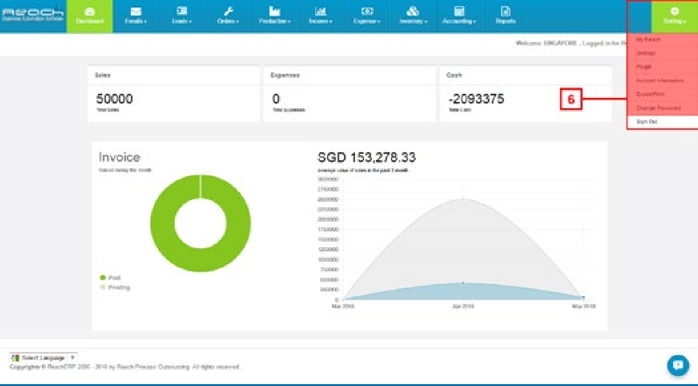Expand the Select Language dropdown
The width and height of the screenshot is (698, 386).
click(x=44, y=358)
